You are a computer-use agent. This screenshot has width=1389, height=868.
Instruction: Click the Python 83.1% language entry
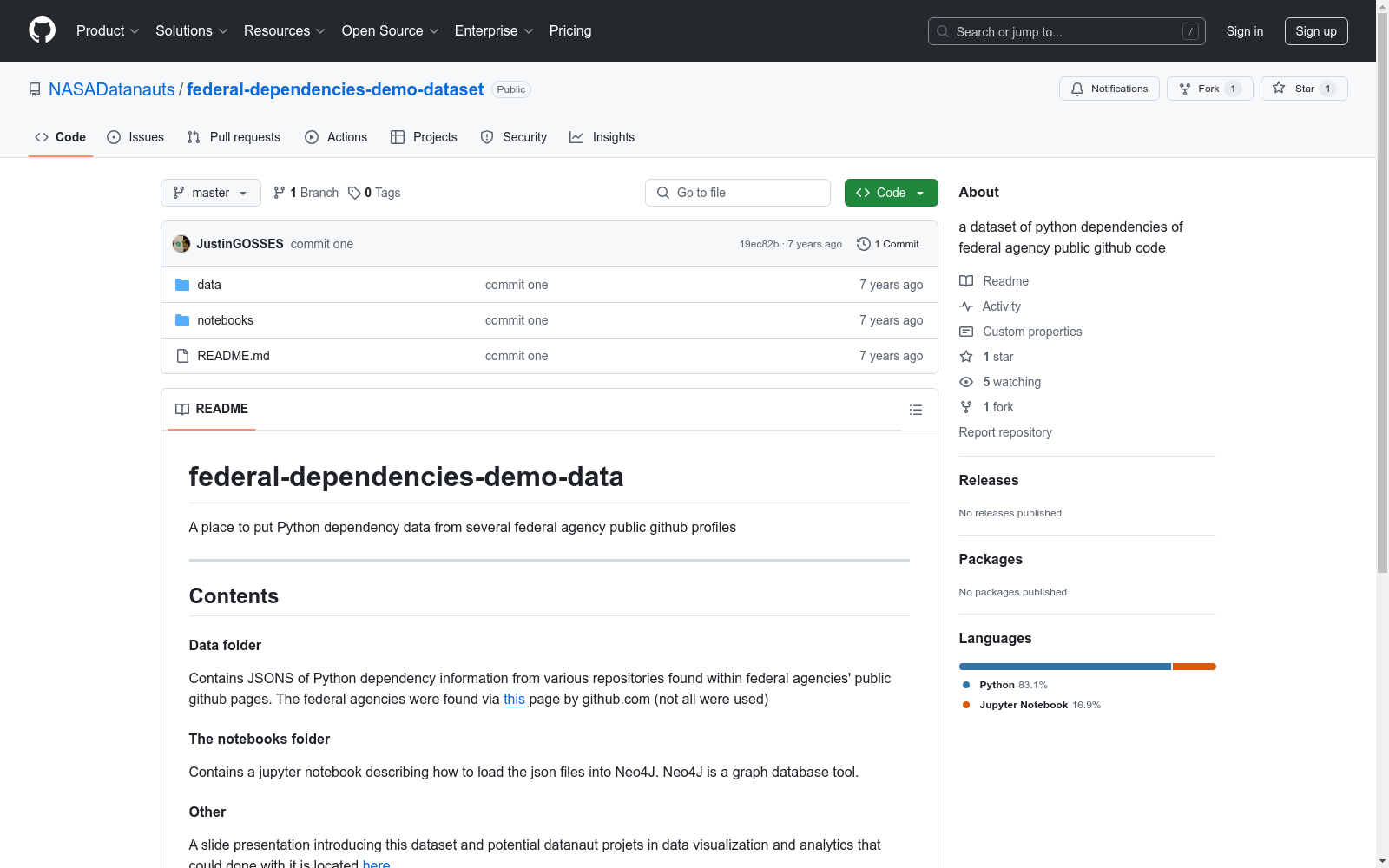(1005, 685)
